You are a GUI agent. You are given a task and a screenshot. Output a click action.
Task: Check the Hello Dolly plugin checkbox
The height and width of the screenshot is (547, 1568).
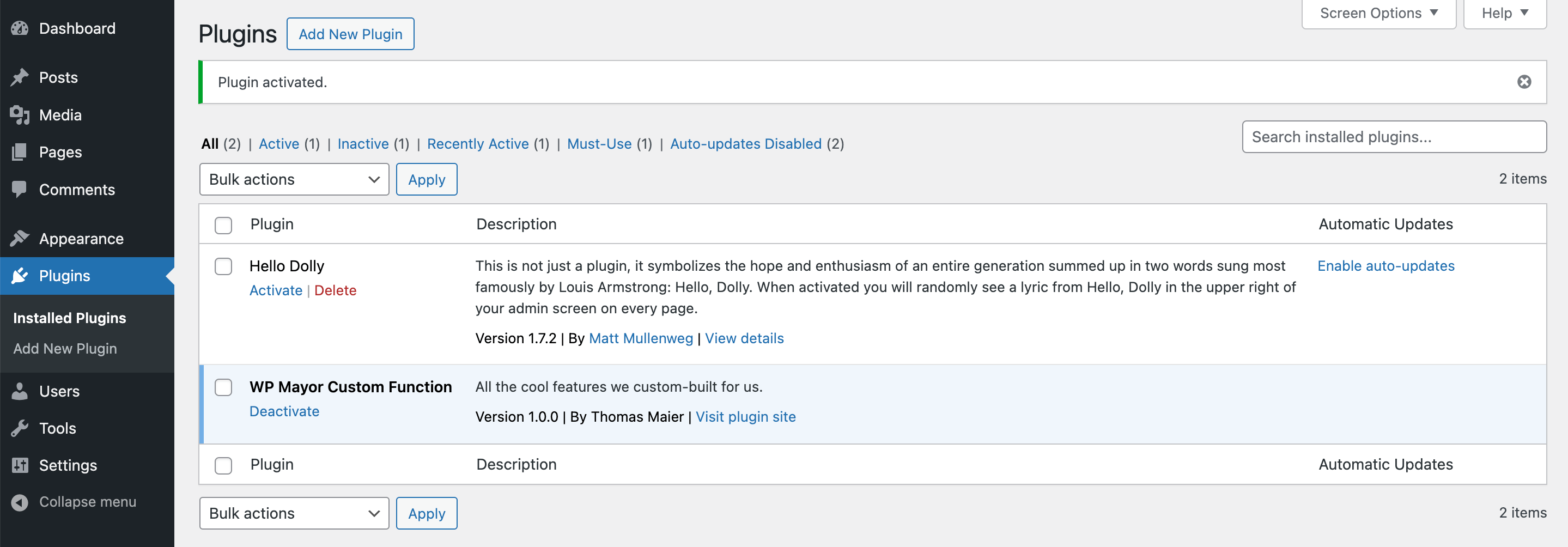(223, 266)
